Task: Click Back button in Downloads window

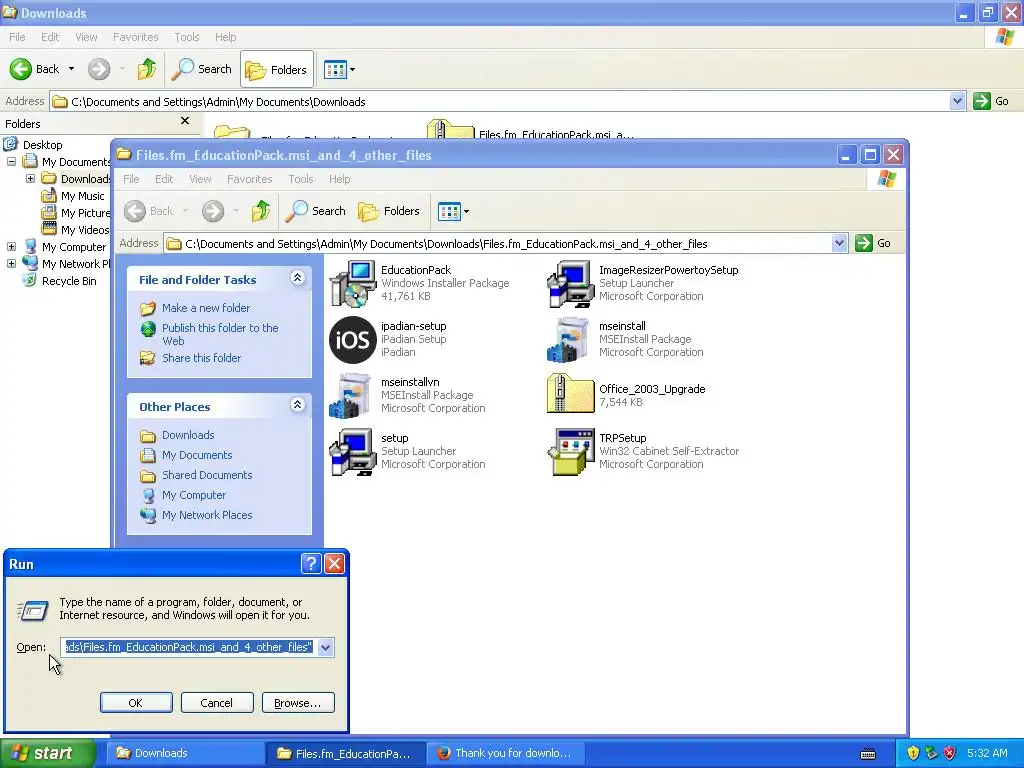Action: point(35,69)
